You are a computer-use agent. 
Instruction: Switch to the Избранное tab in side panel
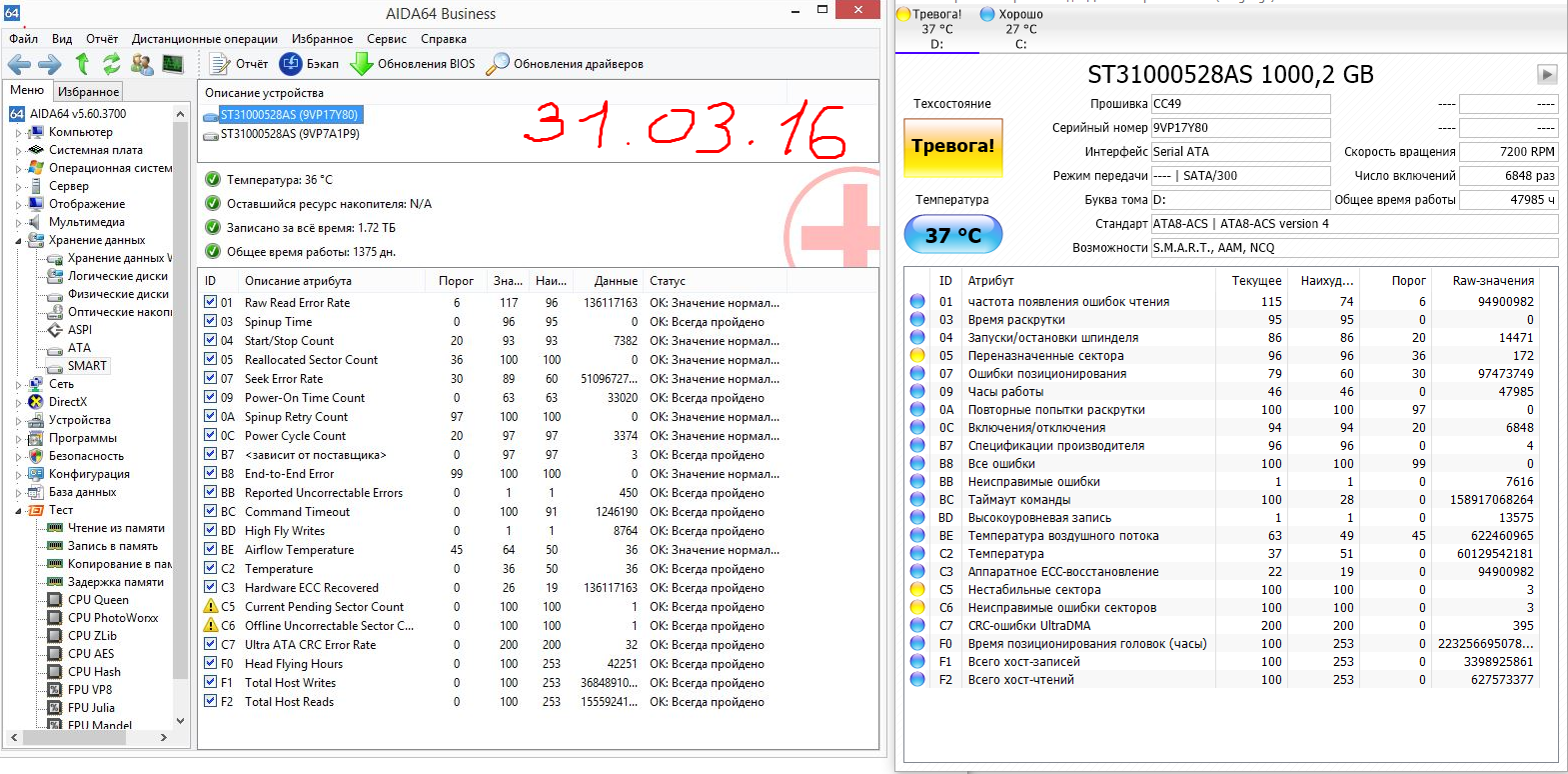(x=88, y=92)
